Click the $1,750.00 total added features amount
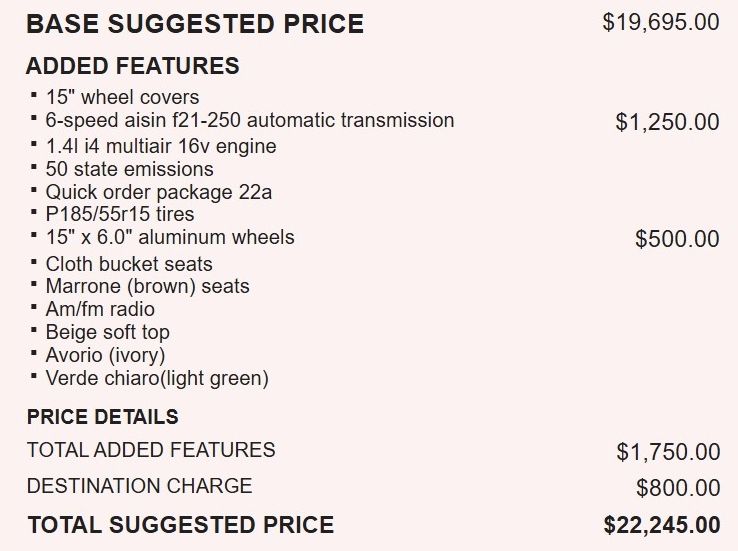738x551 pixels. coord(667,452)
